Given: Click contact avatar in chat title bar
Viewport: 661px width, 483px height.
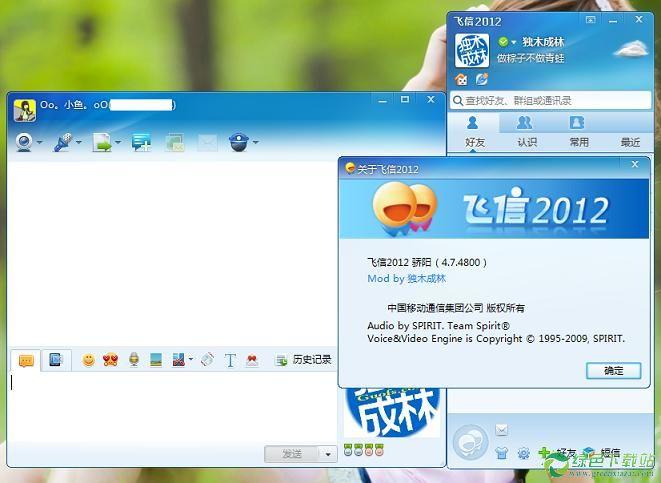Looking at the screenshot, I should (x=24, y=110).
